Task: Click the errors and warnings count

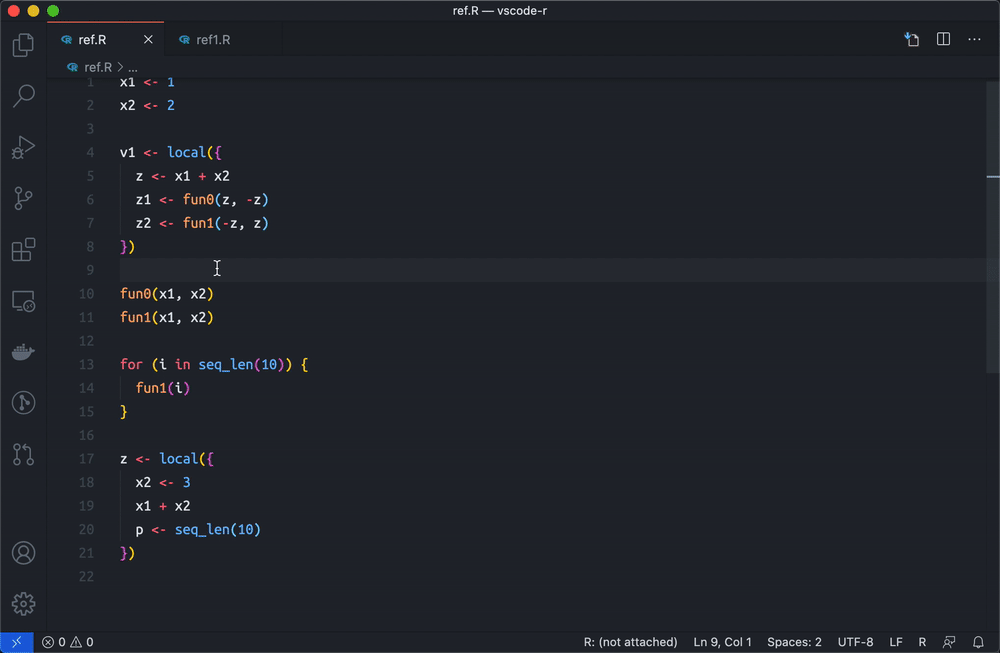Action: click(68, 642)
